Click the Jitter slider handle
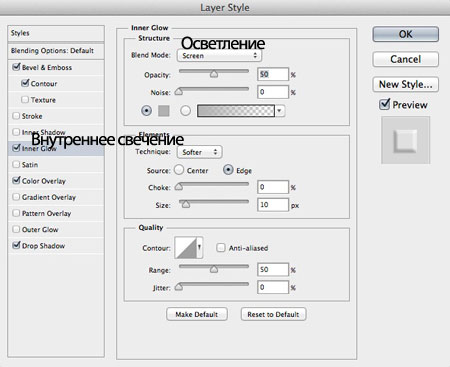The image size is (450, 367). tap(179, 286)
